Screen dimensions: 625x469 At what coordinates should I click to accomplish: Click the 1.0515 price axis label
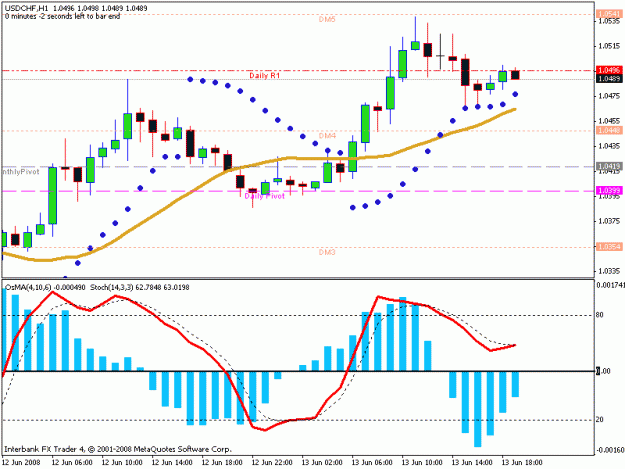(609, 46)
